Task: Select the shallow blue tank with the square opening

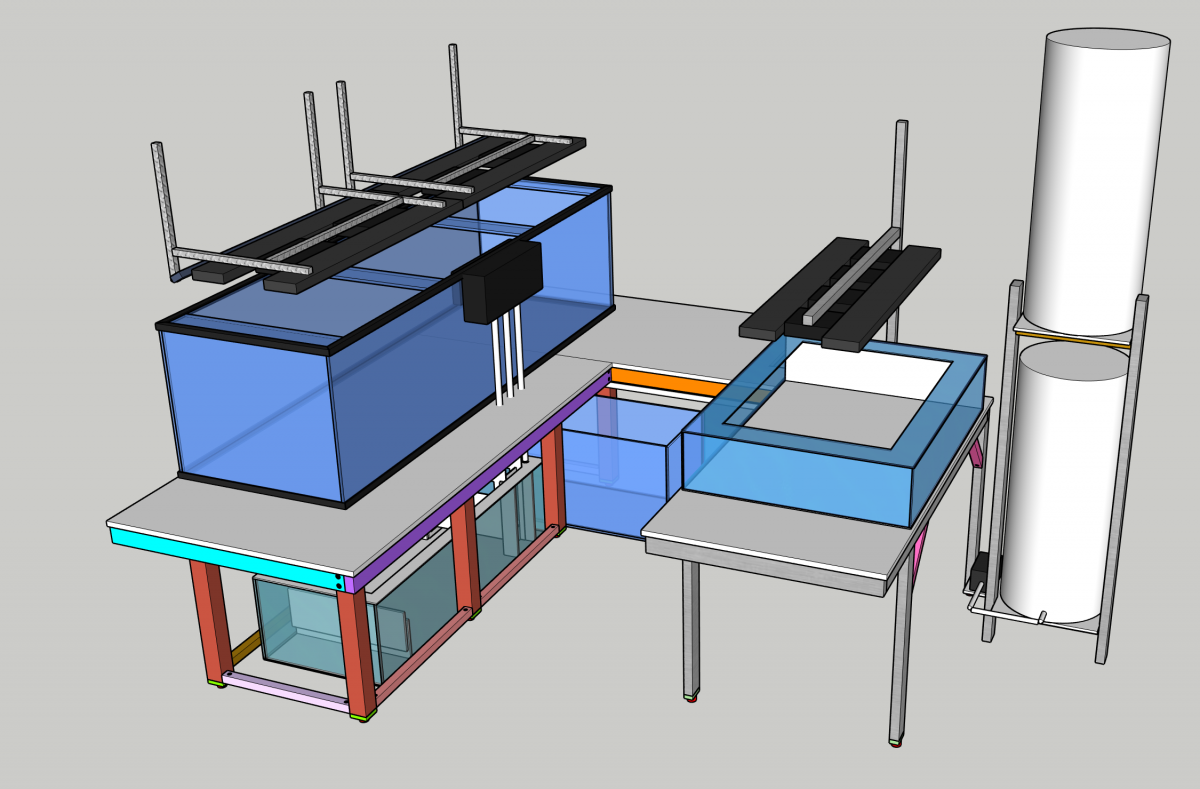Action: point(835,433)
